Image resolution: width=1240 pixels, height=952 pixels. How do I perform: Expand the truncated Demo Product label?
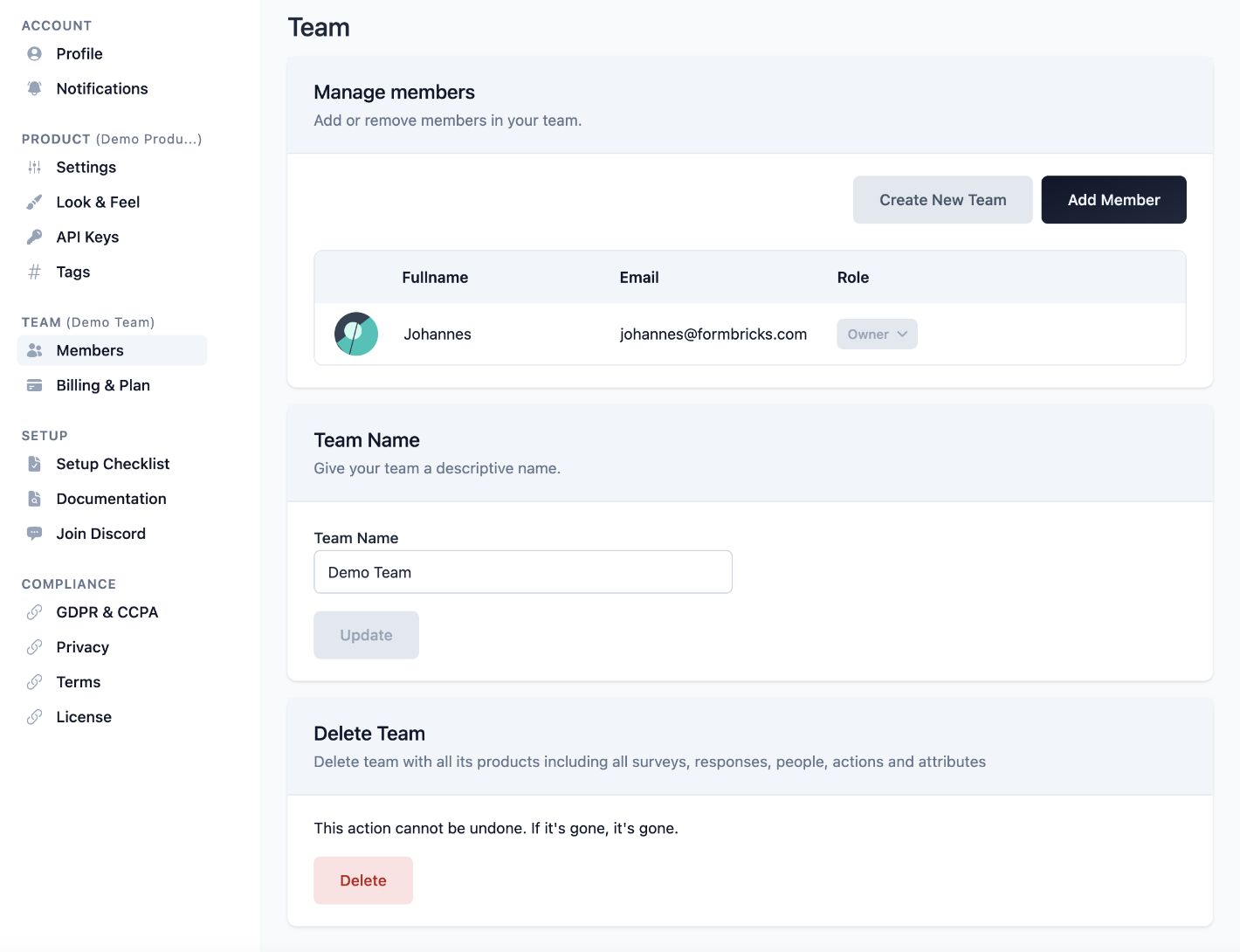click(149, 139)
